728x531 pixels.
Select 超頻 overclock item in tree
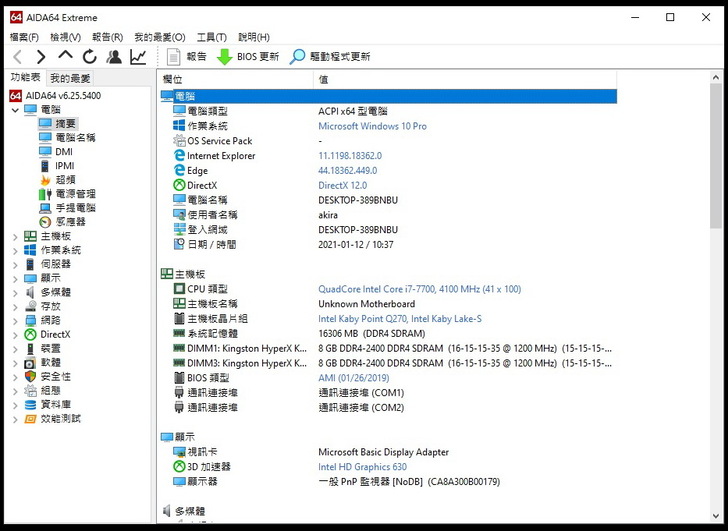[x=64, y=180]
